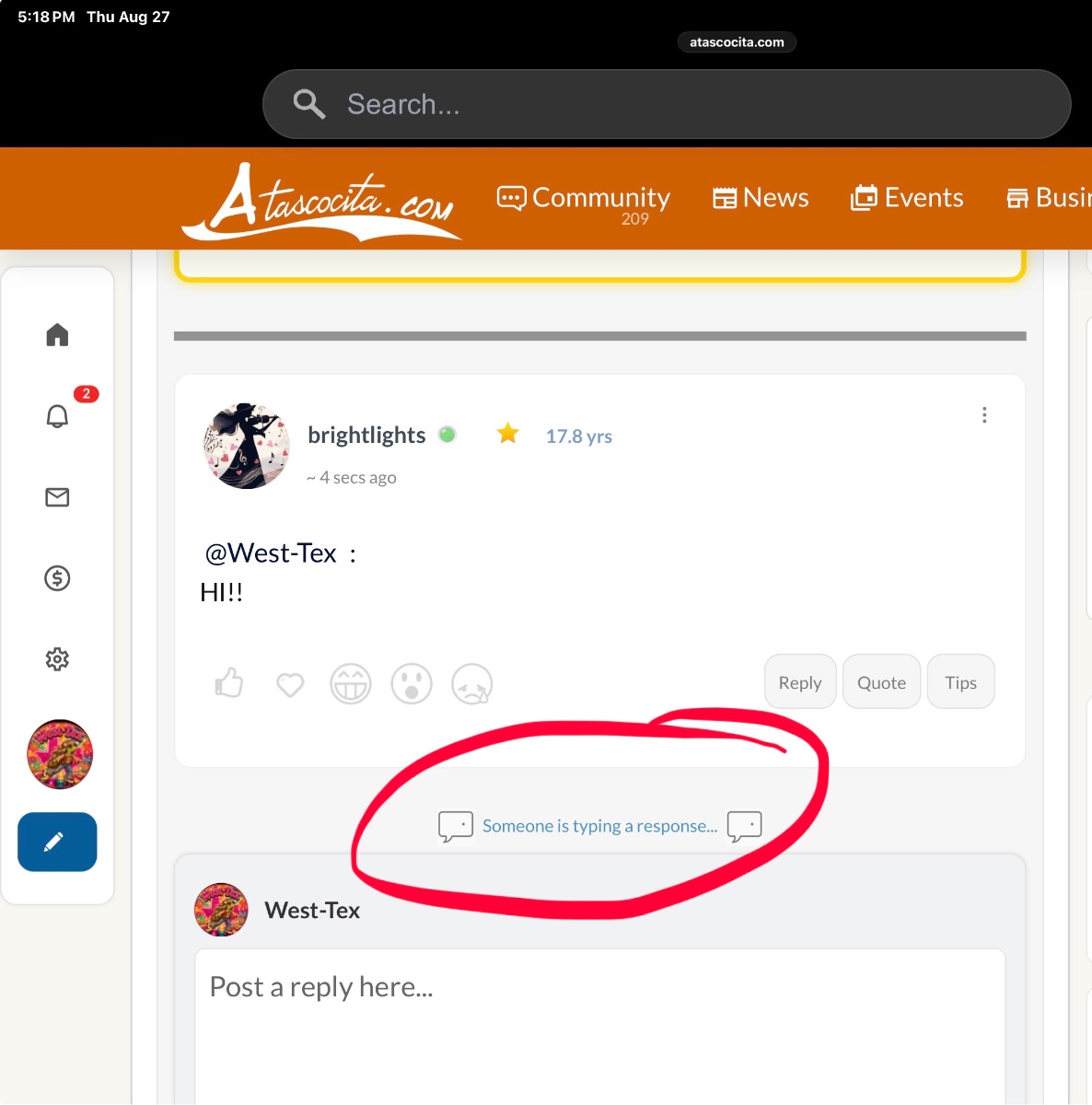Open the Home icon in sidebar
Image resolution: width=1092 pixels, height=1105 pixels.
(57, 334)
